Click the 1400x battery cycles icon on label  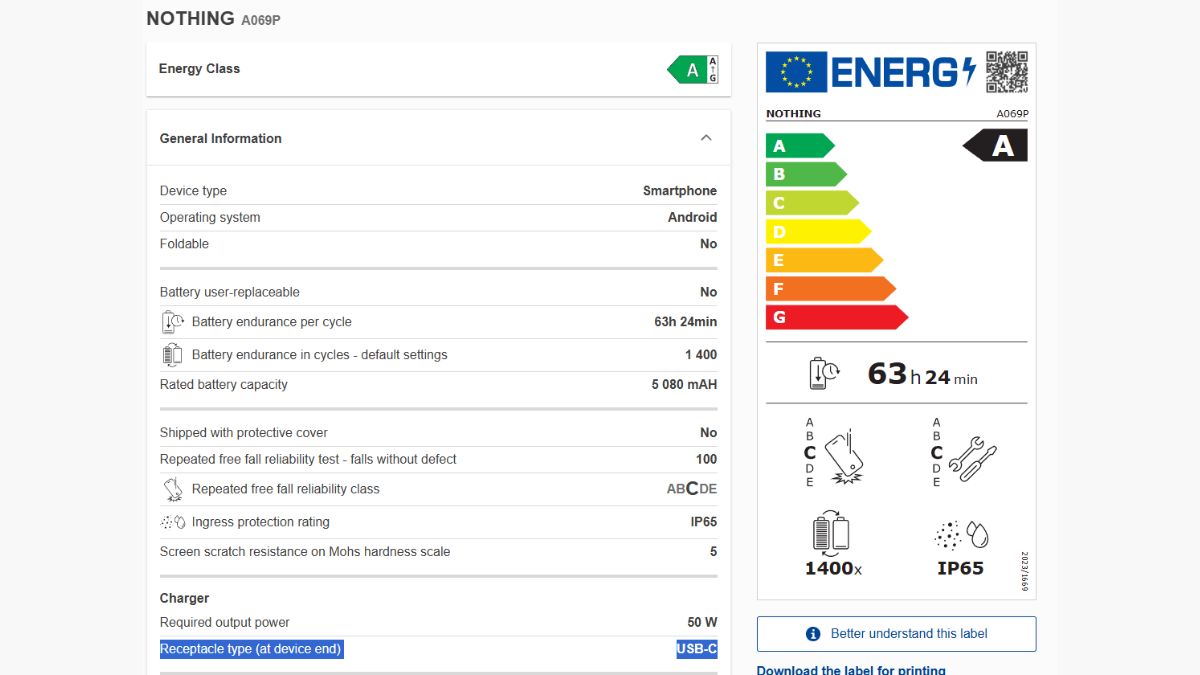click(832, 535)
